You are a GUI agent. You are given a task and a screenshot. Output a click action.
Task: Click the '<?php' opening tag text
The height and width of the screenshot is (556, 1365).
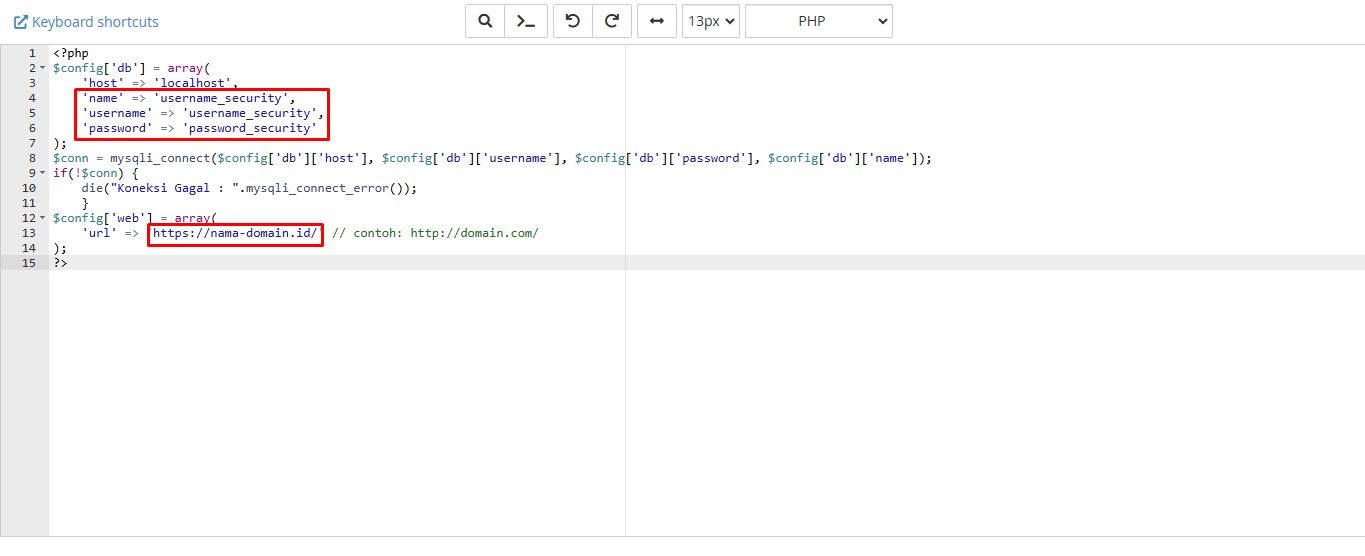pos(71,53)
